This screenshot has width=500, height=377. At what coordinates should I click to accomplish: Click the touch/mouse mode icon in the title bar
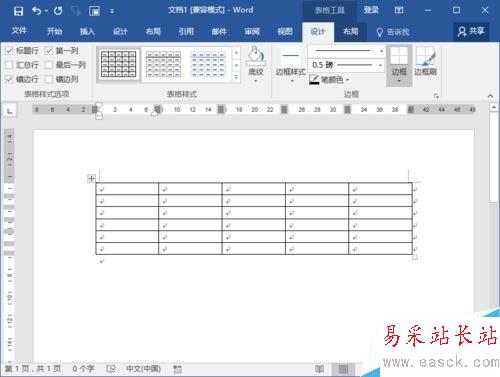(x=76, y=11)
